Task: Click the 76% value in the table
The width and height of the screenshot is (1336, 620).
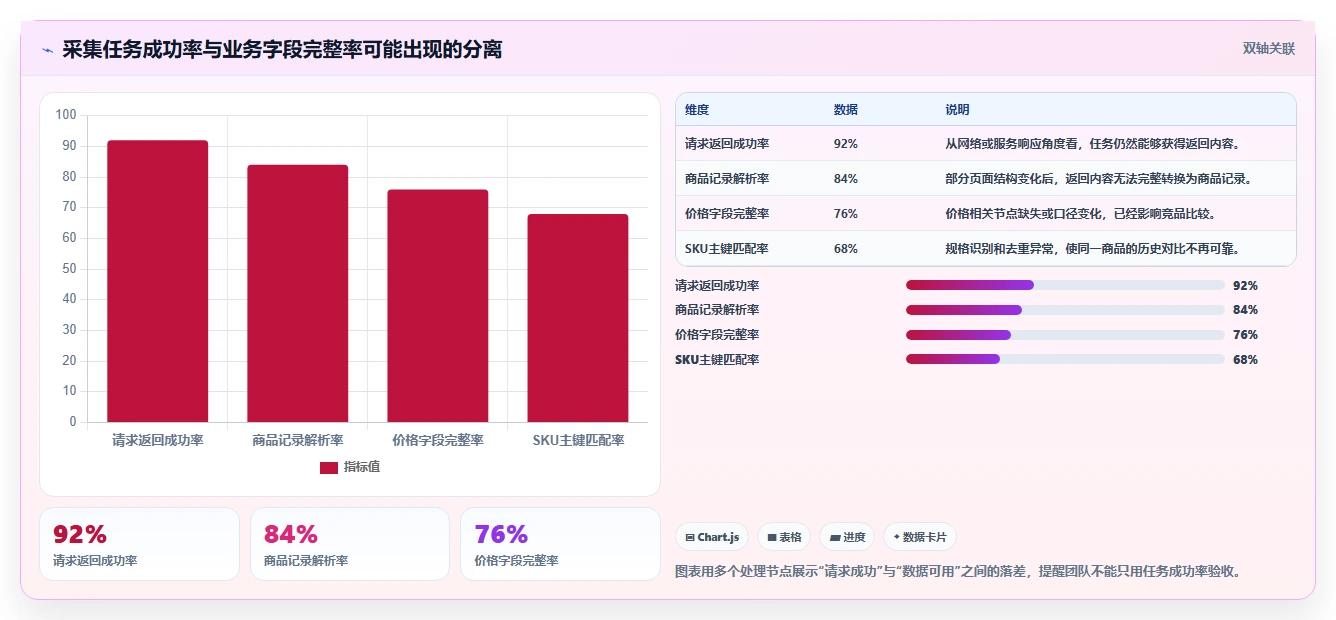Action: (845, 214)
